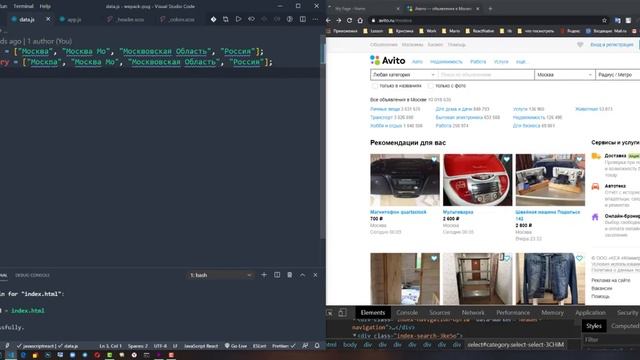This screenshot has width=640, height=360.
Task: Open the Москва location dropdown
Action: pos(564,75)
